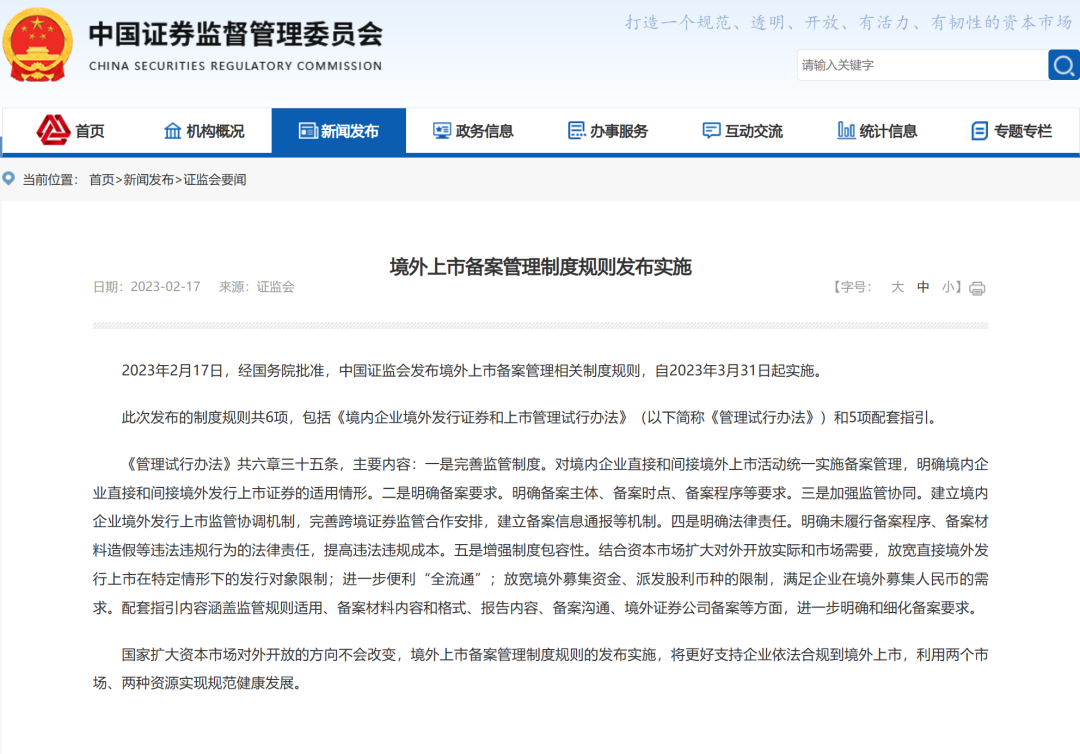Open the 政务信息 navigation tab

[473, 131]
